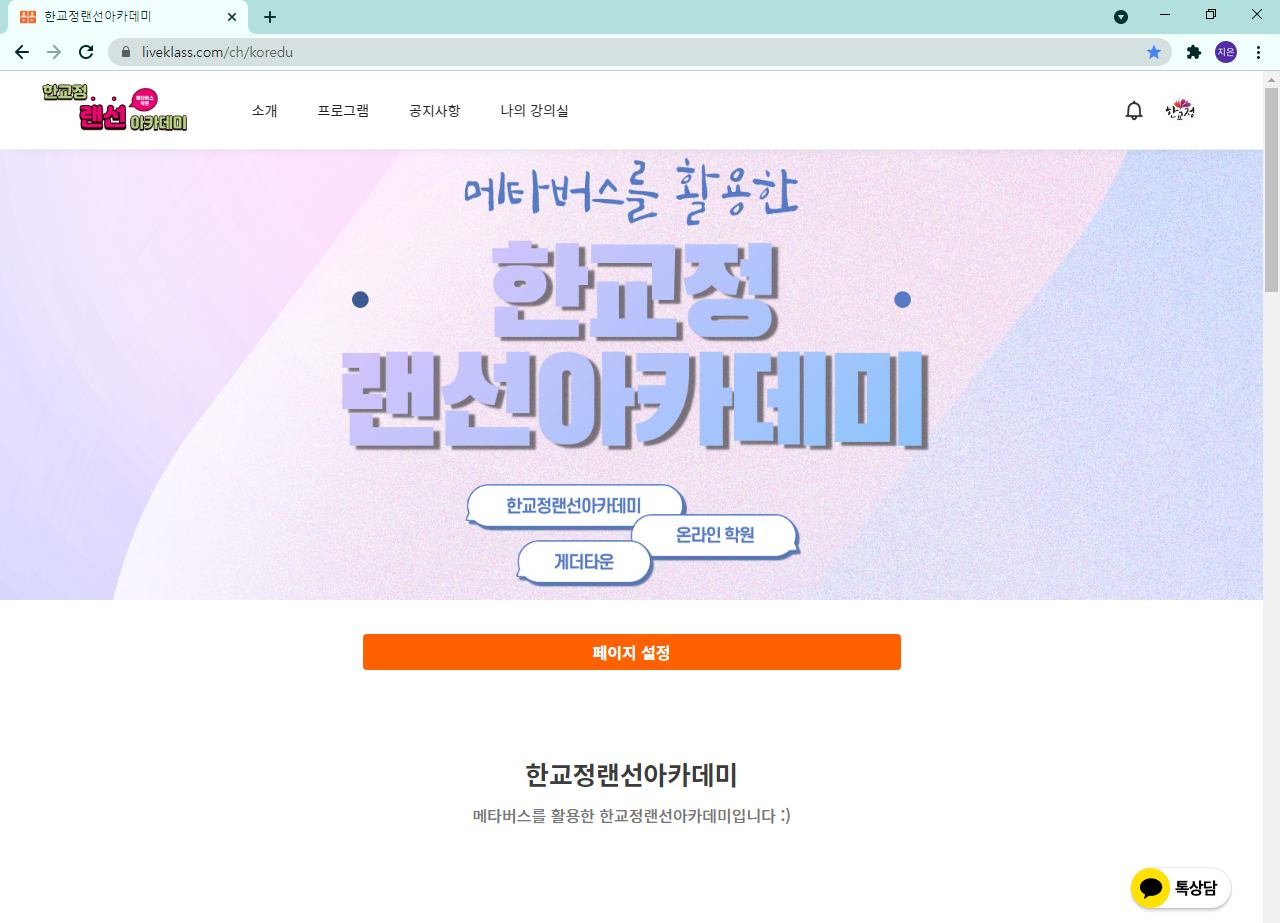This screenshot has height=923, width=1280.
Task: Open a new browser tab
Action: click(270, 17)
